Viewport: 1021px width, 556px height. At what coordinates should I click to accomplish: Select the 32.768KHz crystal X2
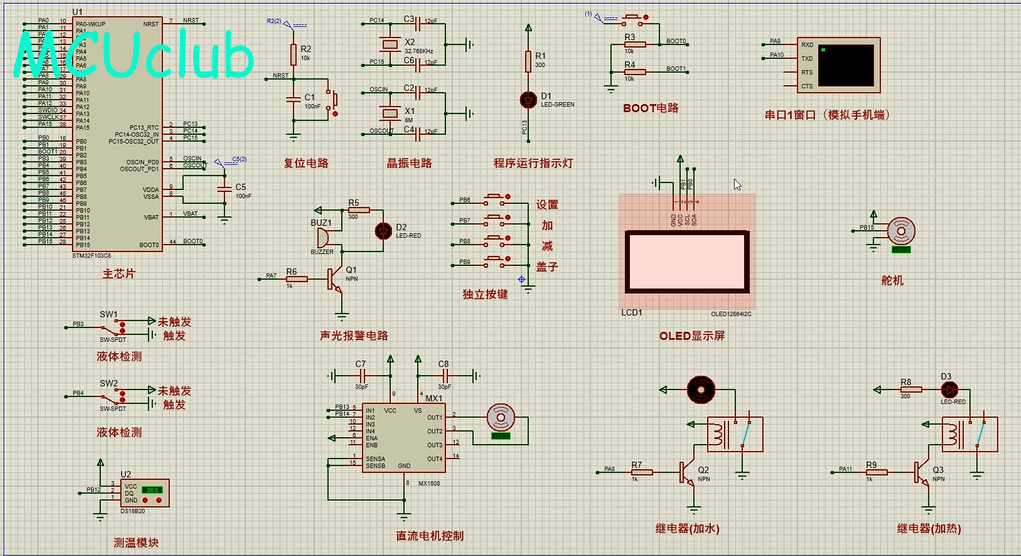coord(389,44)
